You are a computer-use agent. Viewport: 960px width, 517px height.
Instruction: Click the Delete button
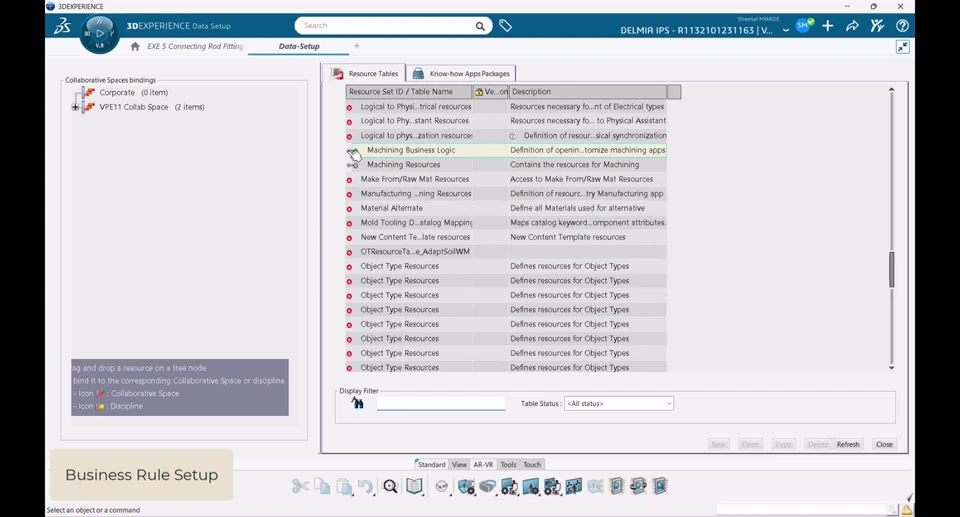coord(817,444)
